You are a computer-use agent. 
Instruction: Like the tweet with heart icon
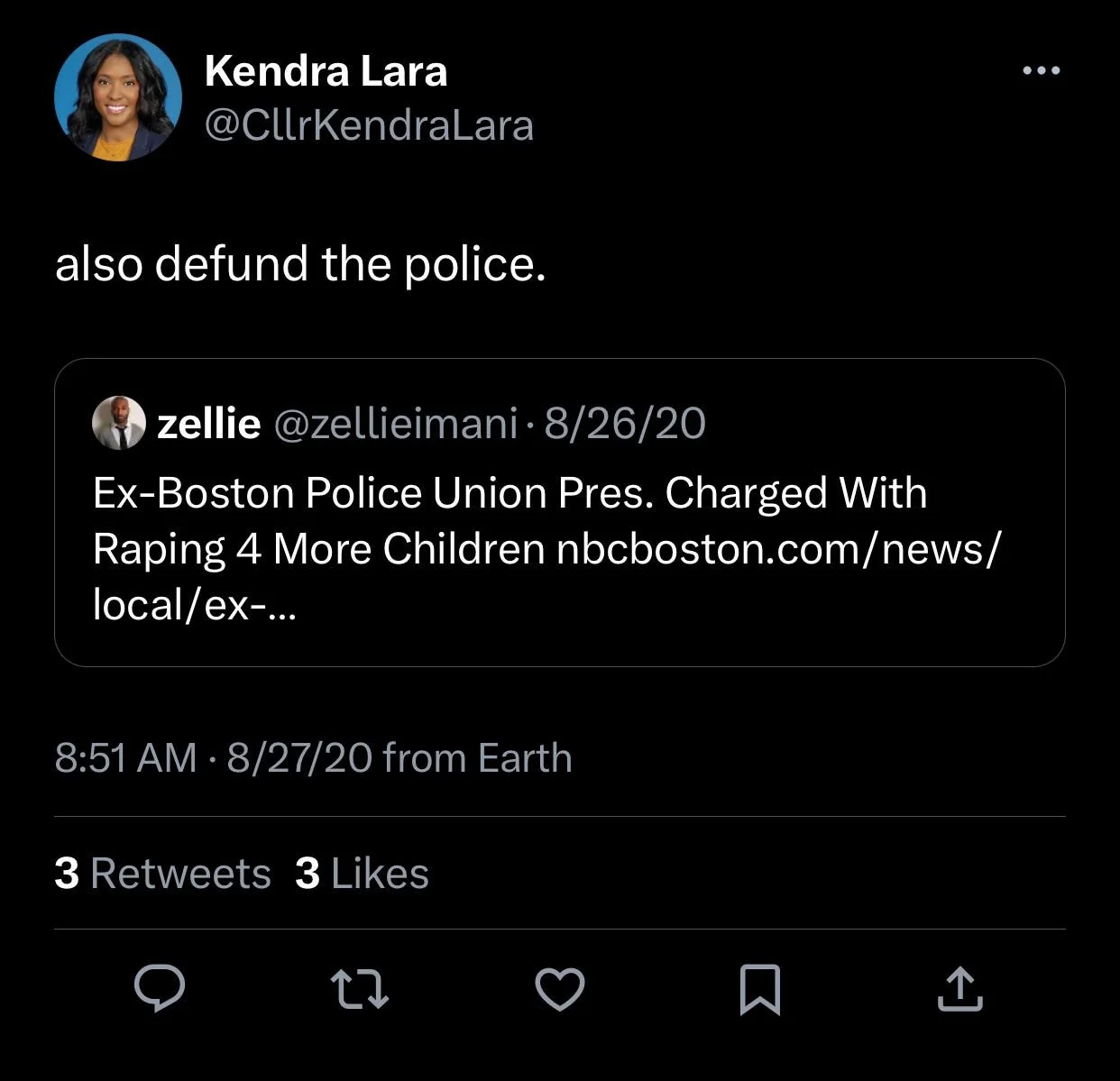[560, 988]
